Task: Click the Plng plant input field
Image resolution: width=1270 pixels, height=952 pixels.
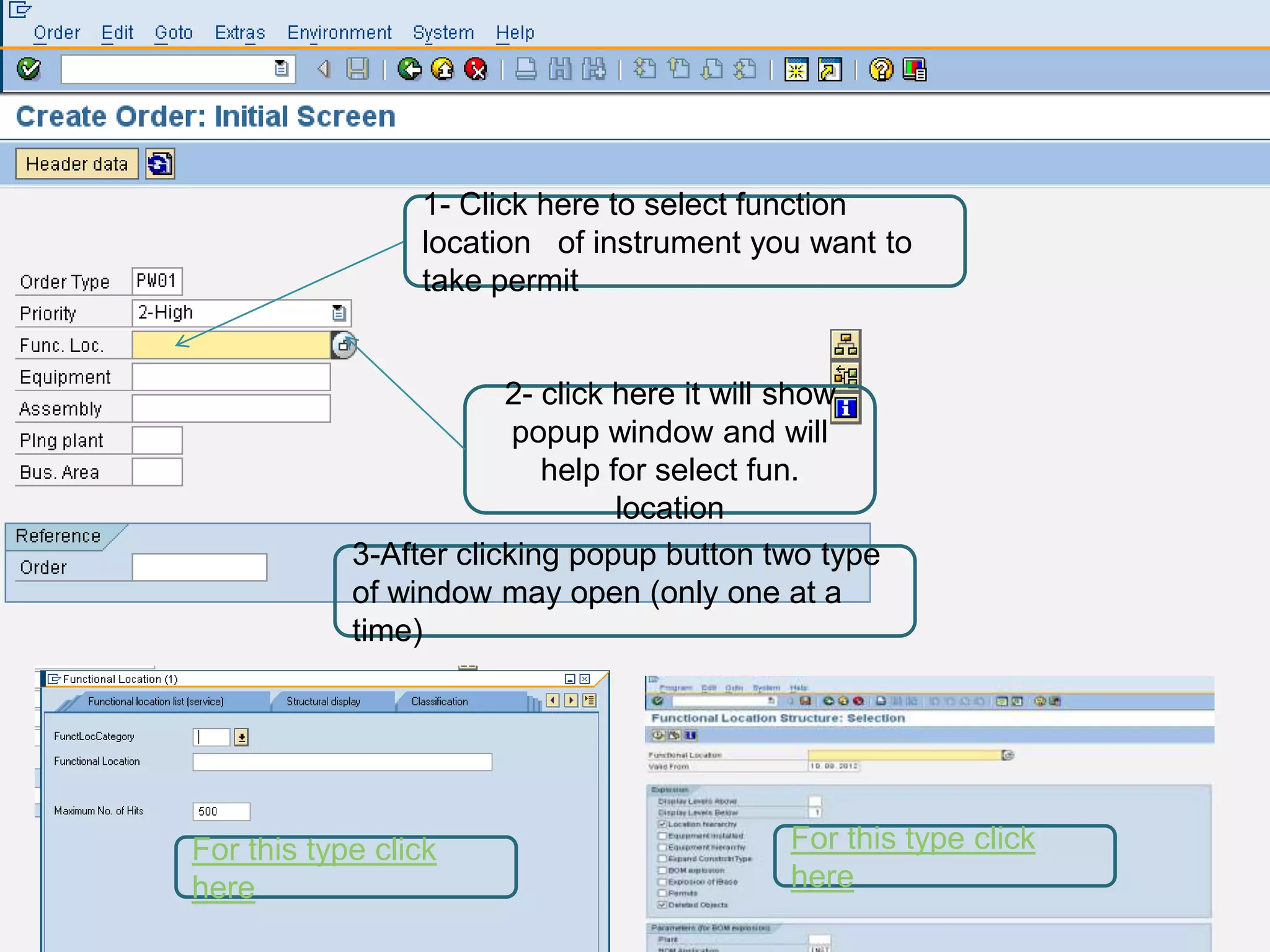Action: point(157,440)
